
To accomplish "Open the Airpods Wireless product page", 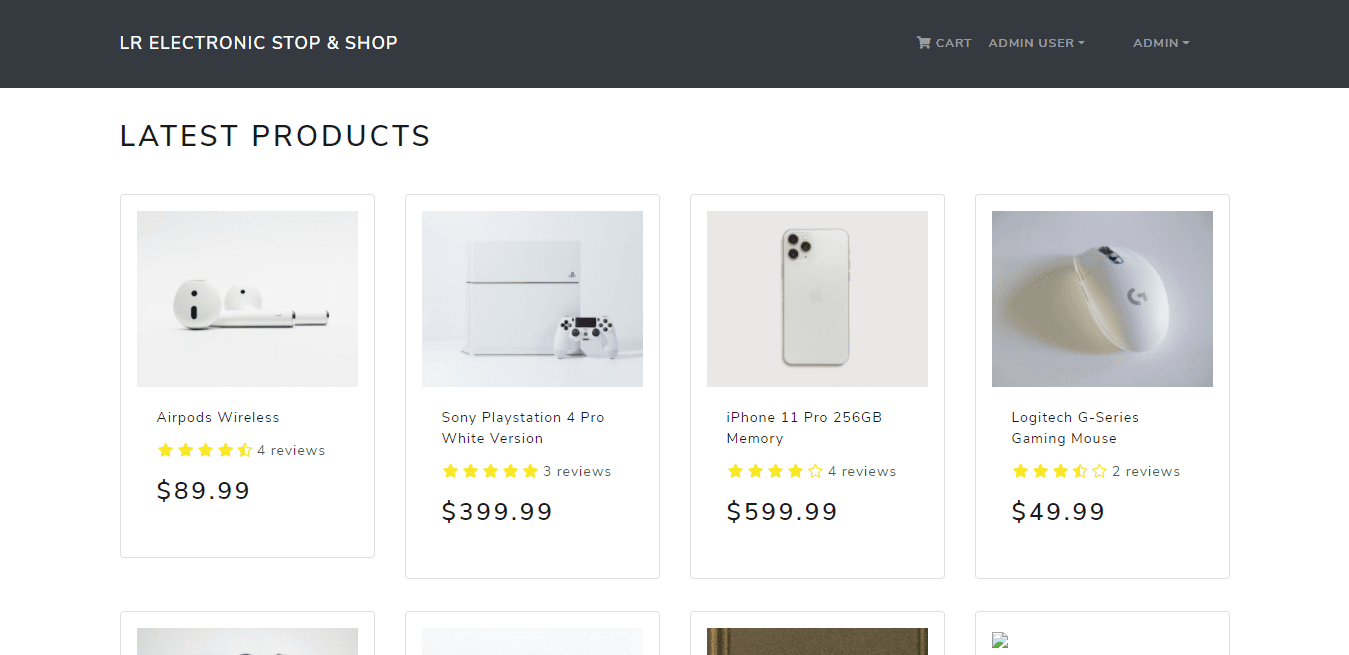I will (218, 417).
